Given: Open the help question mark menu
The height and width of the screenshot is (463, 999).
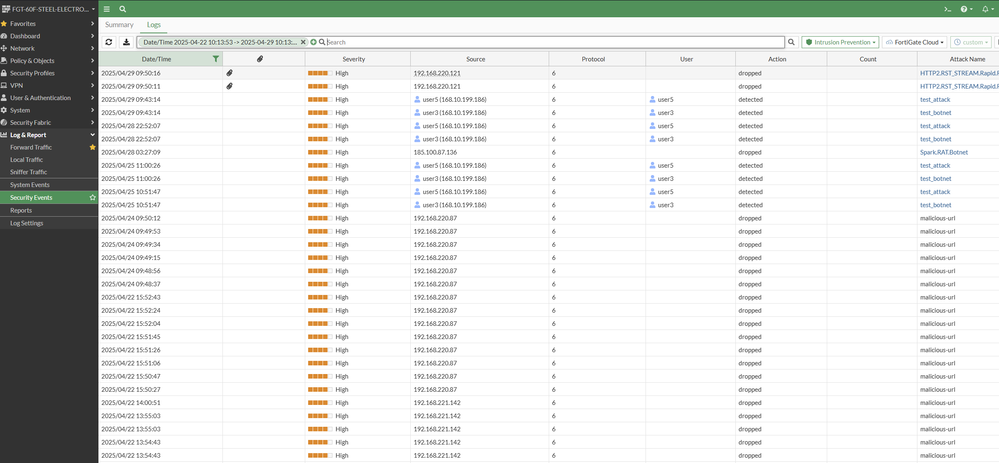Looking at the screenshot, I should point(965,9).
